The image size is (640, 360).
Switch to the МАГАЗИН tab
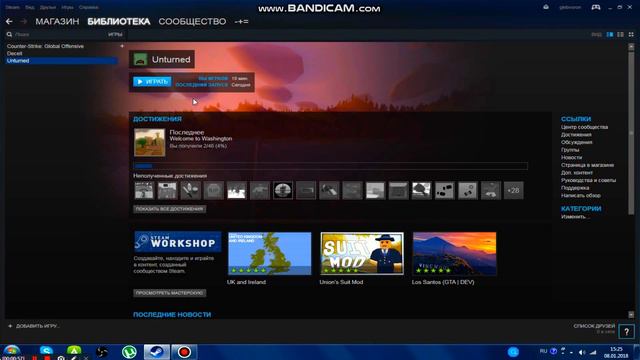[x=57, y=22]
